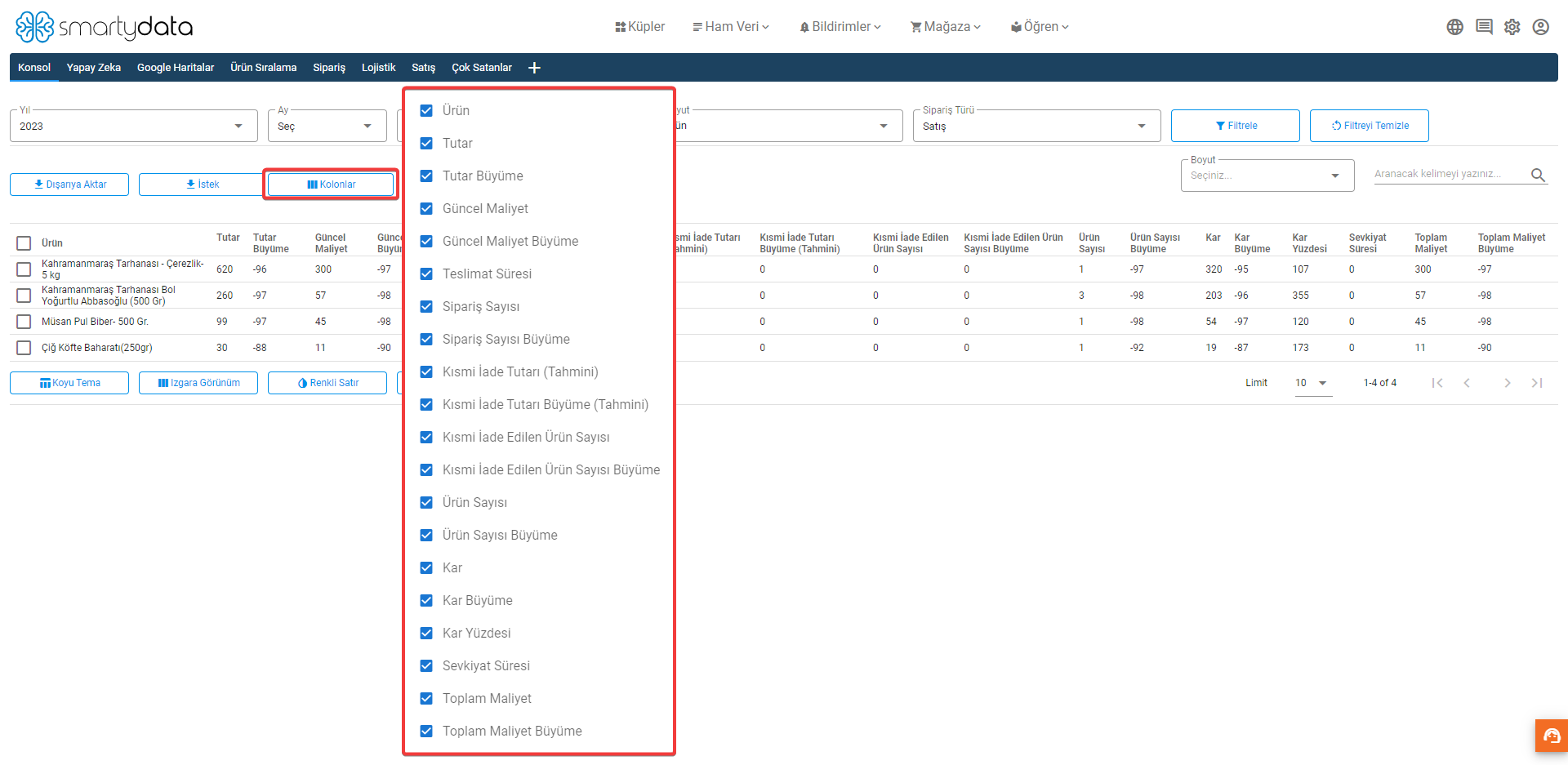Click Kahramanmaraş Tarhanası - Çerezlik product name
Screen dimensions: 1568x765
(x=122, y=269)
